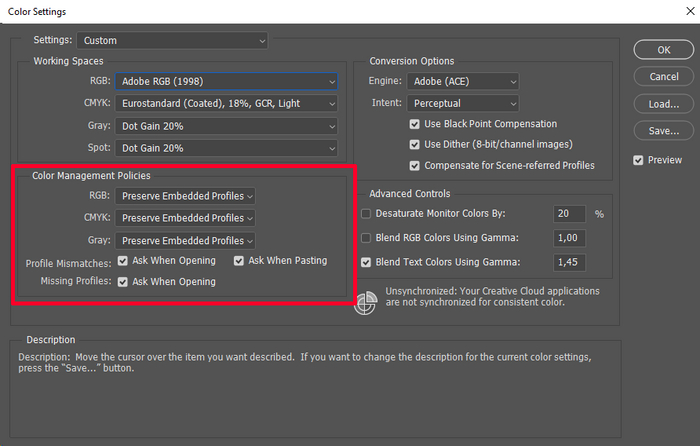
Task: Toggle Blend Text Colors Using Gamma
Action: (x=366, y=262)
